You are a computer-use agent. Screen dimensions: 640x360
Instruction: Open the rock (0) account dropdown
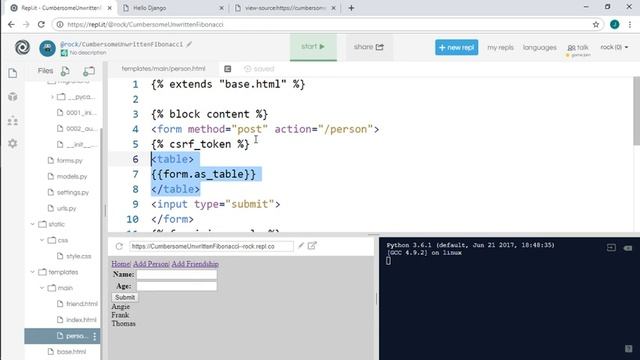point(614,47)
